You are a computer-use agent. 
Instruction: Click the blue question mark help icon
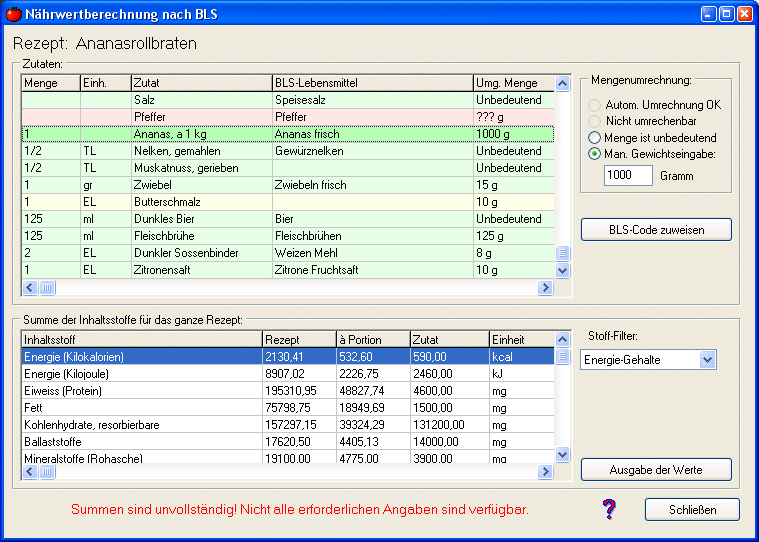point(609,509)
